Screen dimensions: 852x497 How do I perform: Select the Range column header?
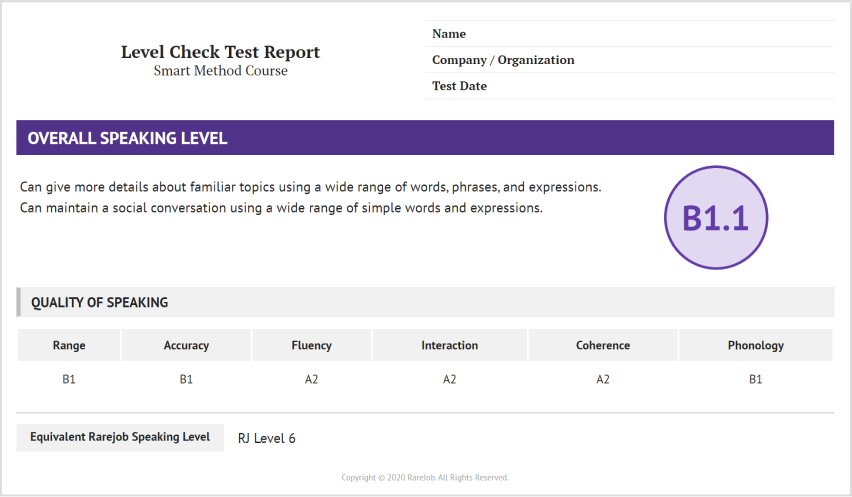(69, 345)
